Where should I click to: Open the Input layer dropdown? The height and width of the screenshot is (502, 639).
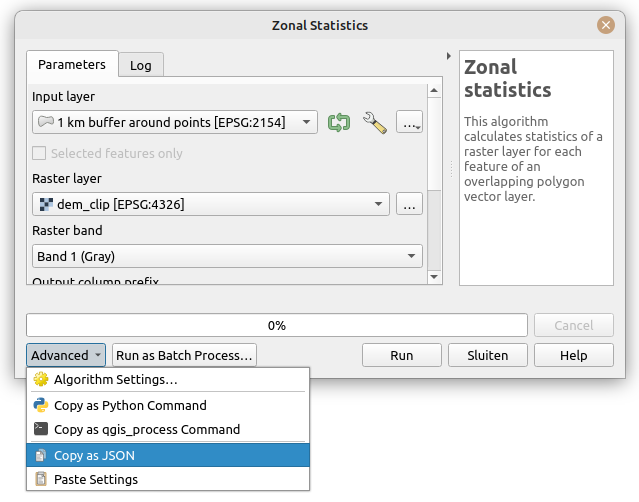[x=175, y=122]
